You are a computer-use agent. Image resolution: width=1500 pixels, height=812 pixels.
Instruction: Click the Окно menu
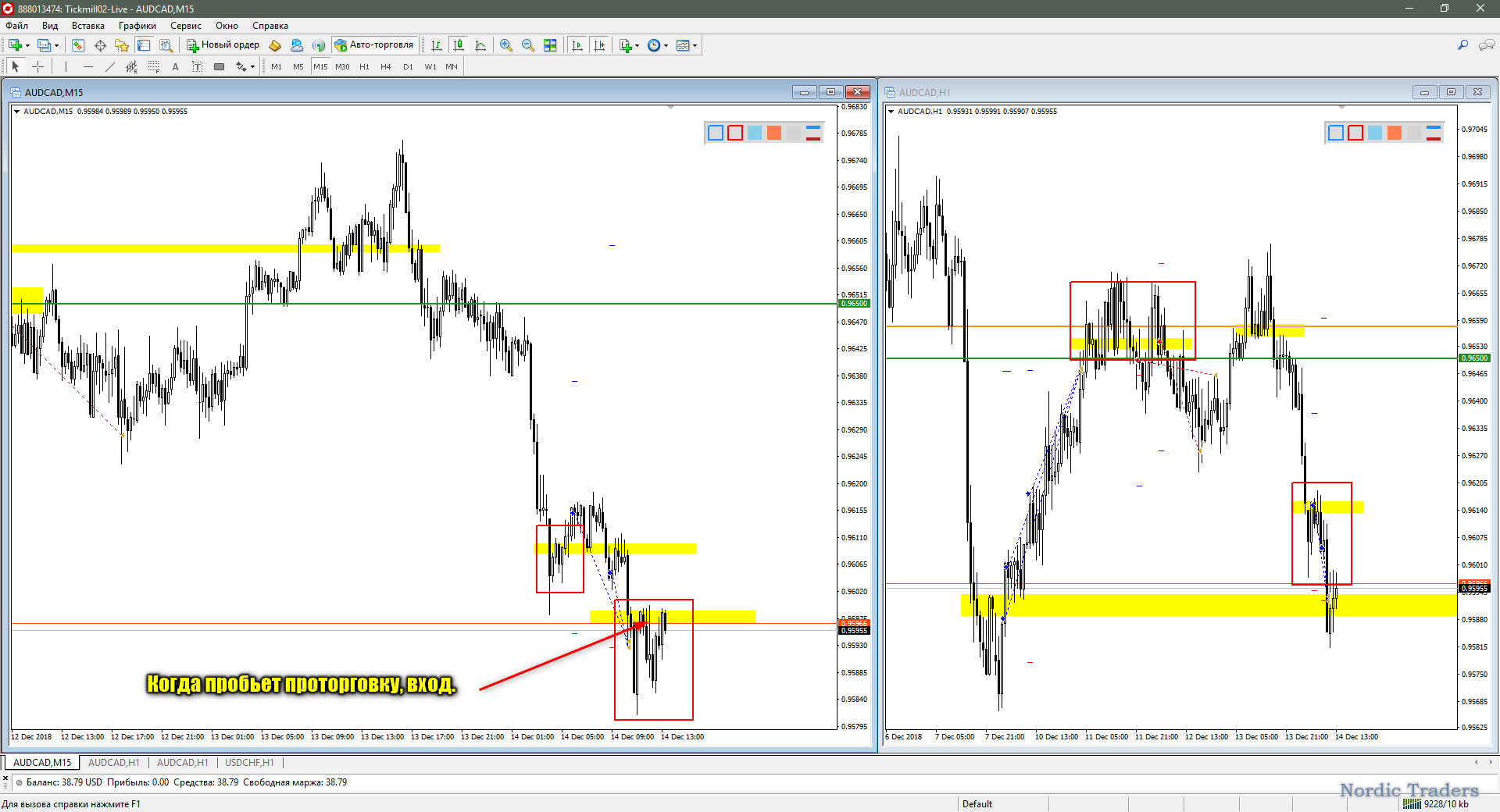click(x=227, y=26)
